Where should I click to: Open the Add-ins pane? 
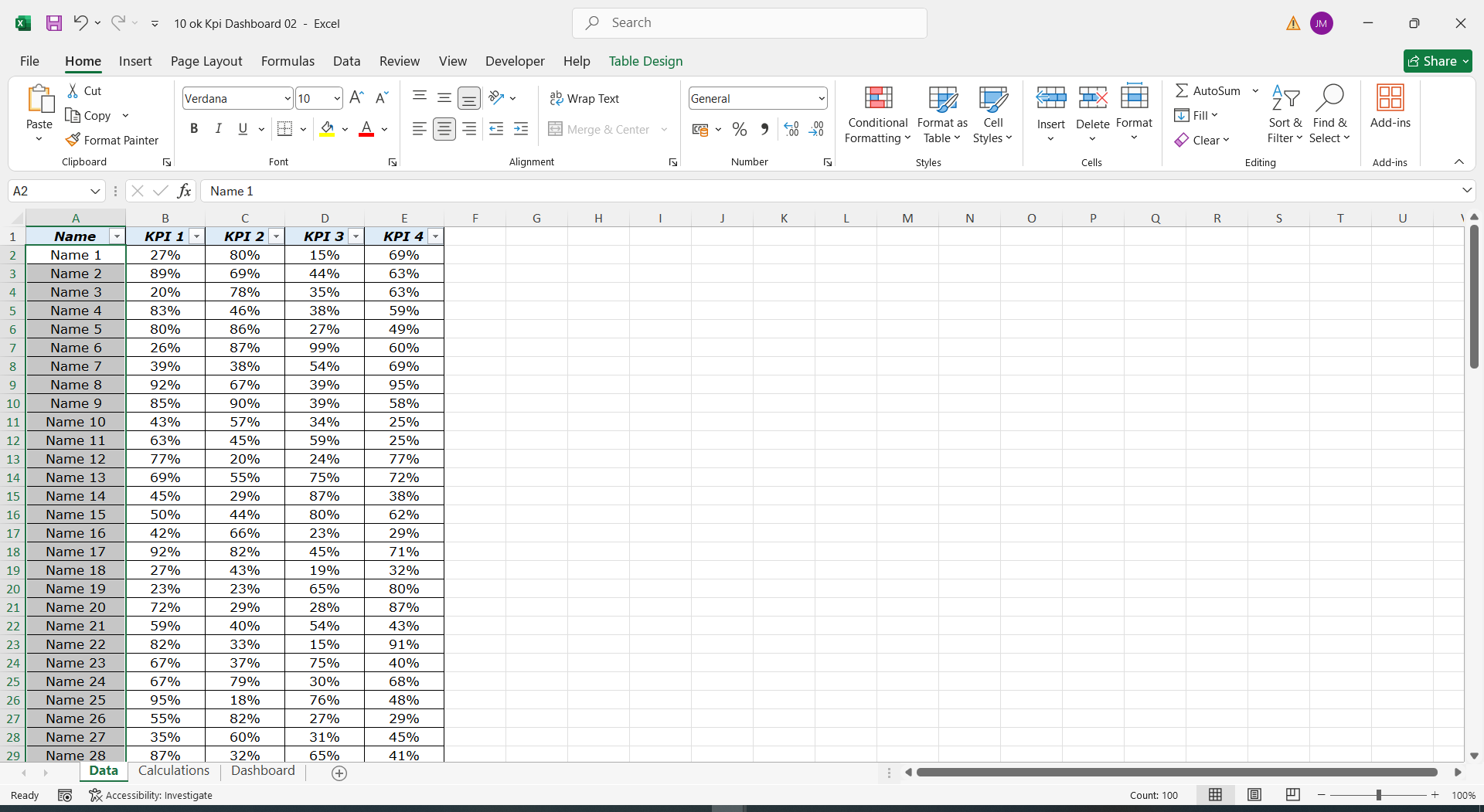click(1390, 107)
